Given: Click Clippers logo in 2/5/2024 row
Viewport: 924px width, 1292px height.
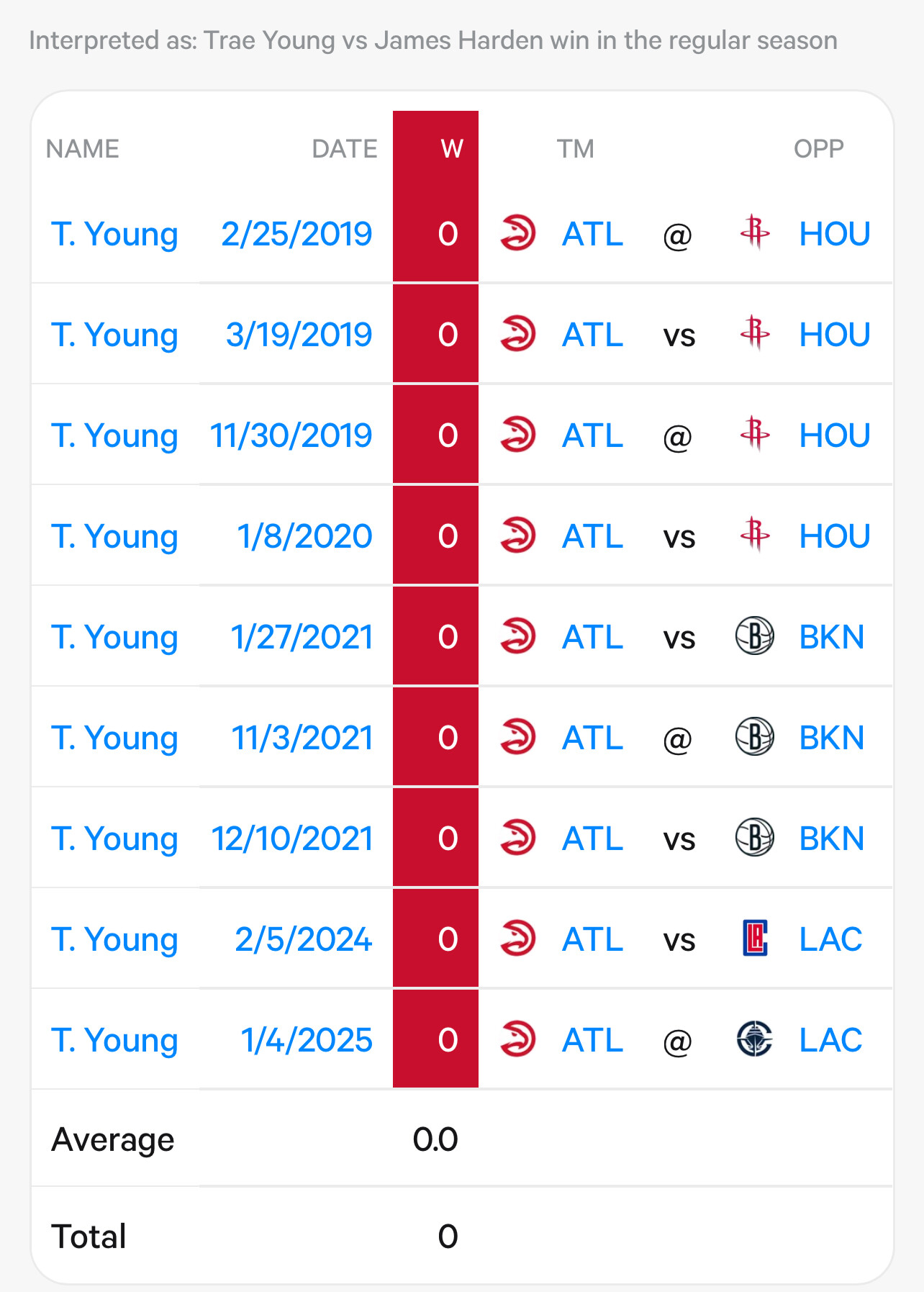Looking at the screenshot, I should [755, 939].
